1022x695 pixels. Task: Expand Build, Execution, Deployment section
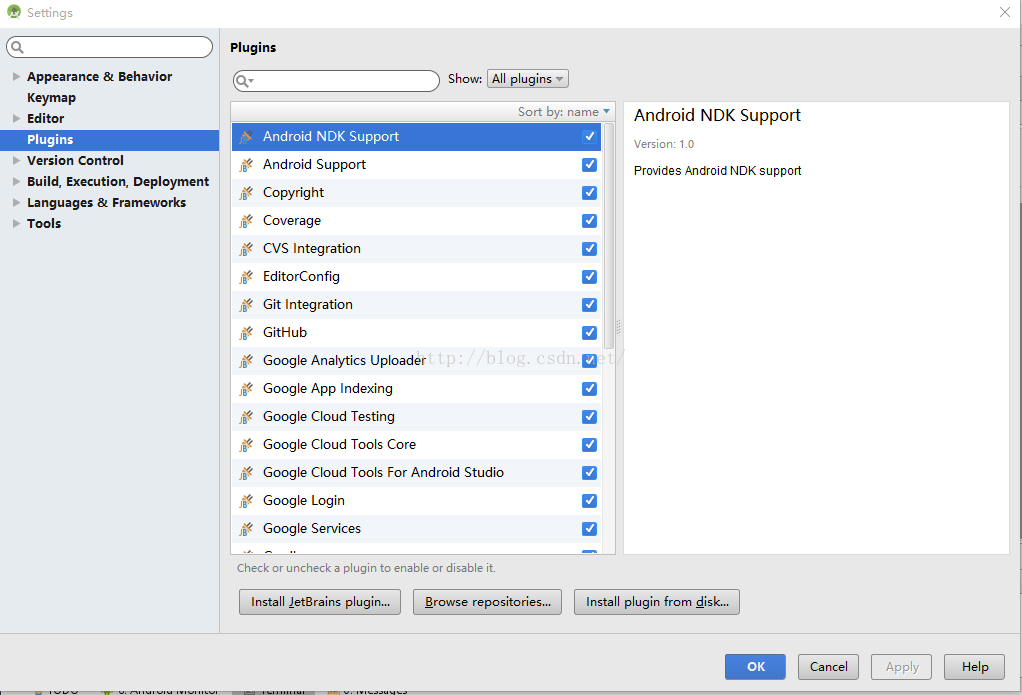(16, 181)
